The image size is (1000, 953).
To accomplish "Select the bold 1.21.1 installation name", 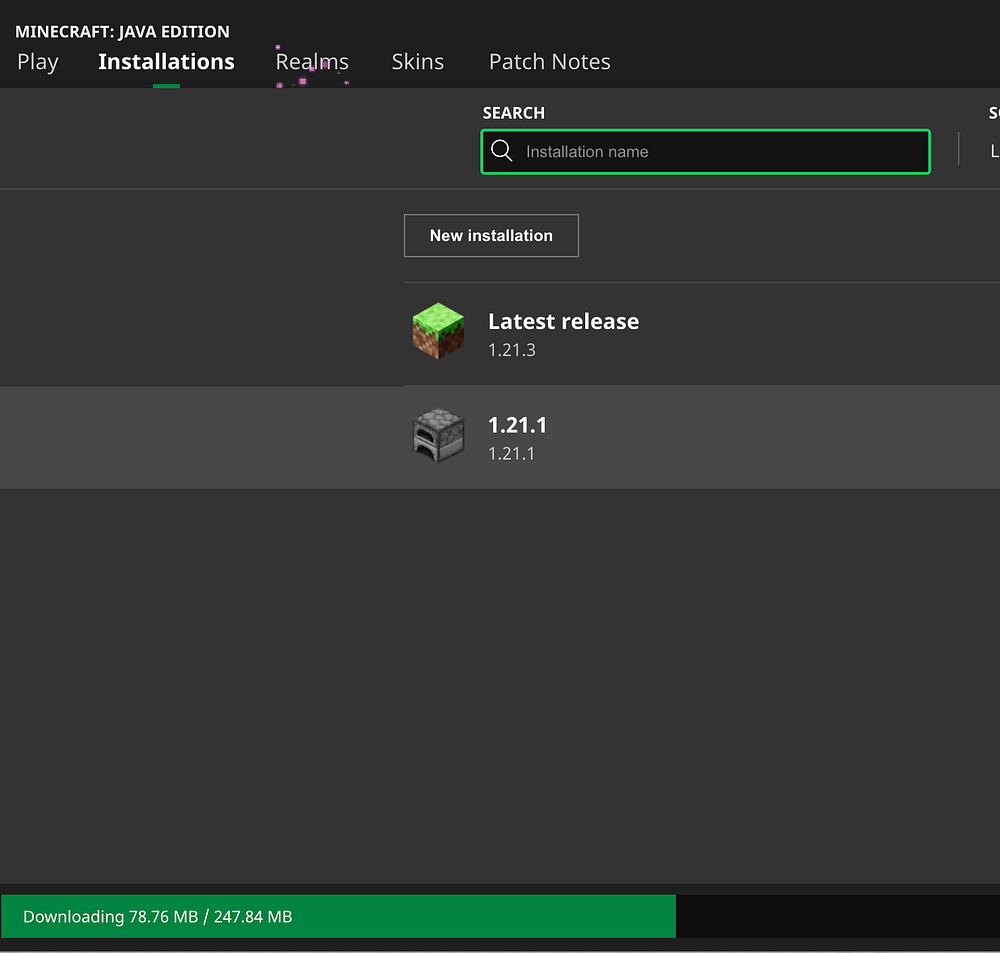I will point(517,425).
